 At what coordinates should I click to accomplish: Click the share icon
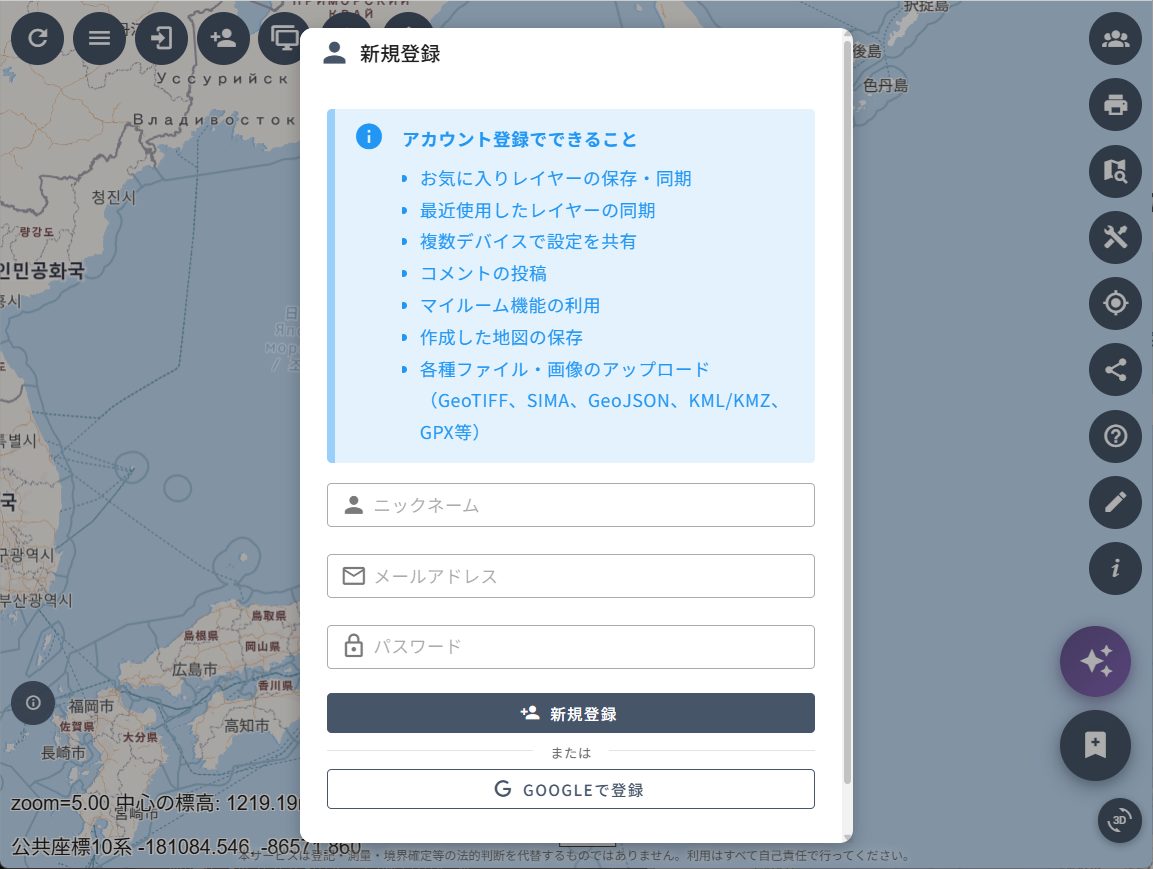pyautogui.click(x=1114, y=370)
